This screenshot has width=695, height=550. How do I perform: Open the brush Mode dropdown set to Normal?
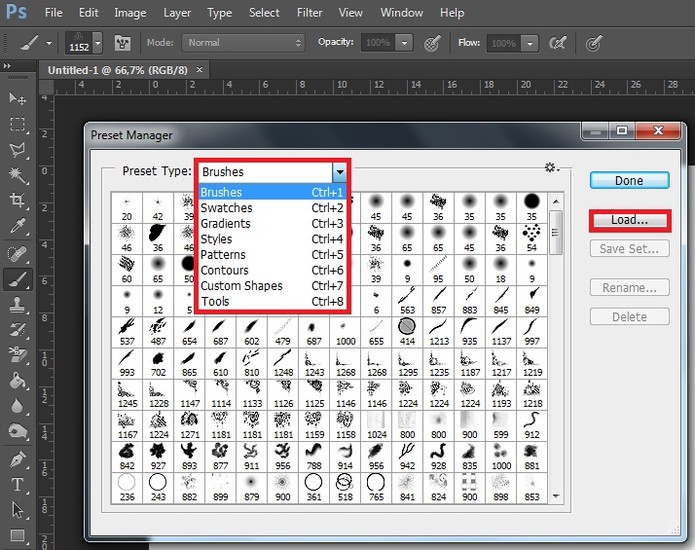(243, 43)
